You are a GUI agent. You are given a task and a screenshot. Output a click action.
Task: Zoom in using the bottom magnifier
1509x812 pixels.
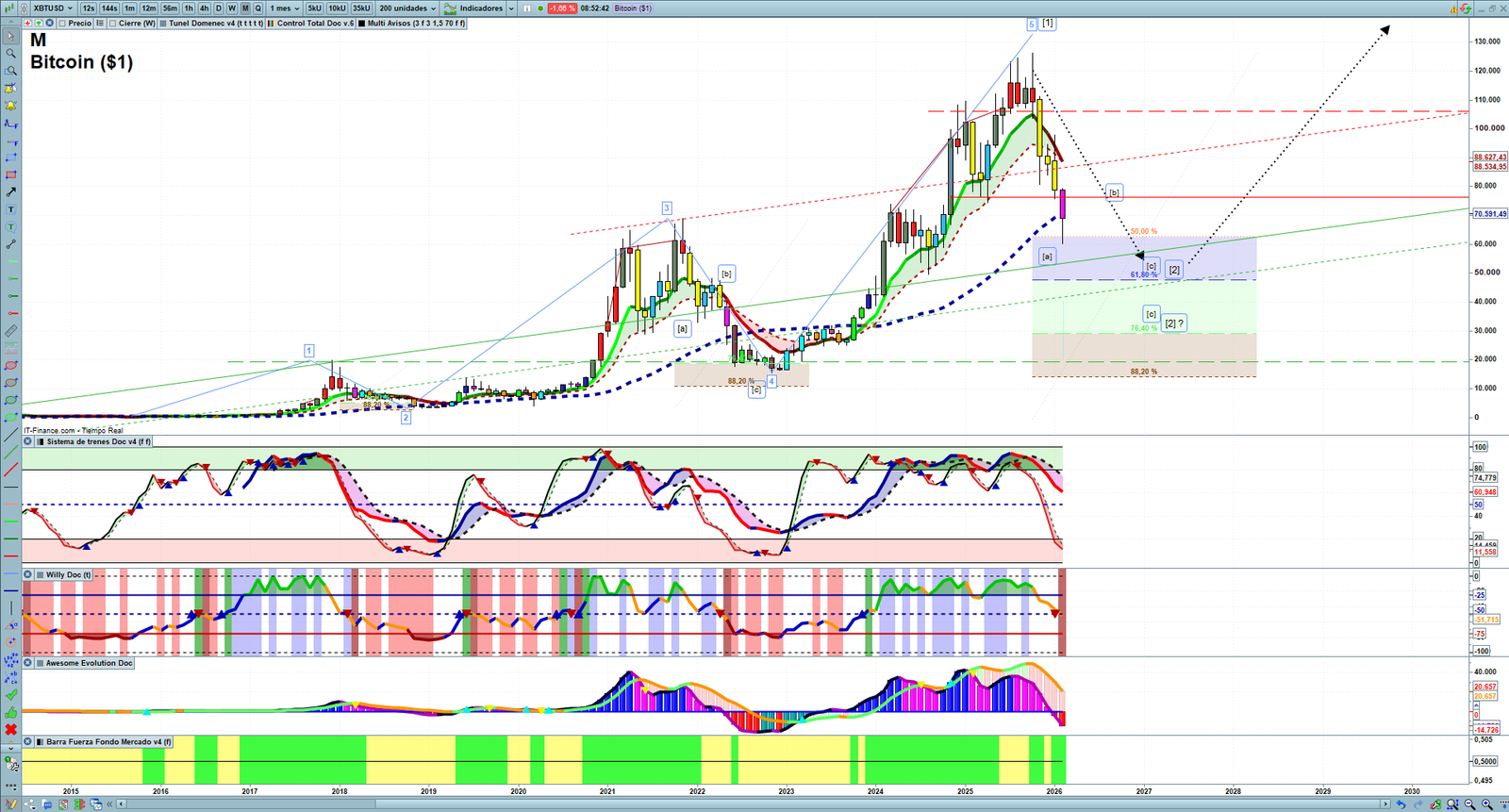[1487, 804]
